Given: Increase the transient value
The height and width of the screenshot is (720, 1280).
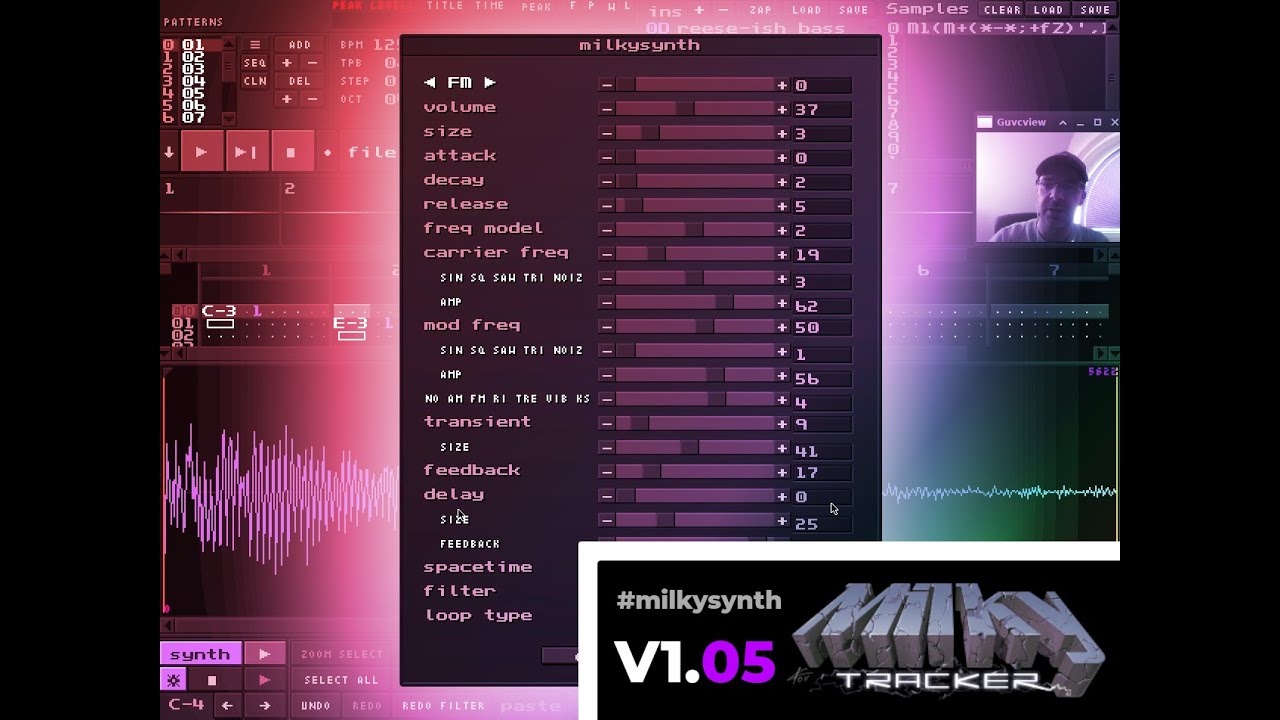Looking at the screenshot, I should [x=782, y=424].
